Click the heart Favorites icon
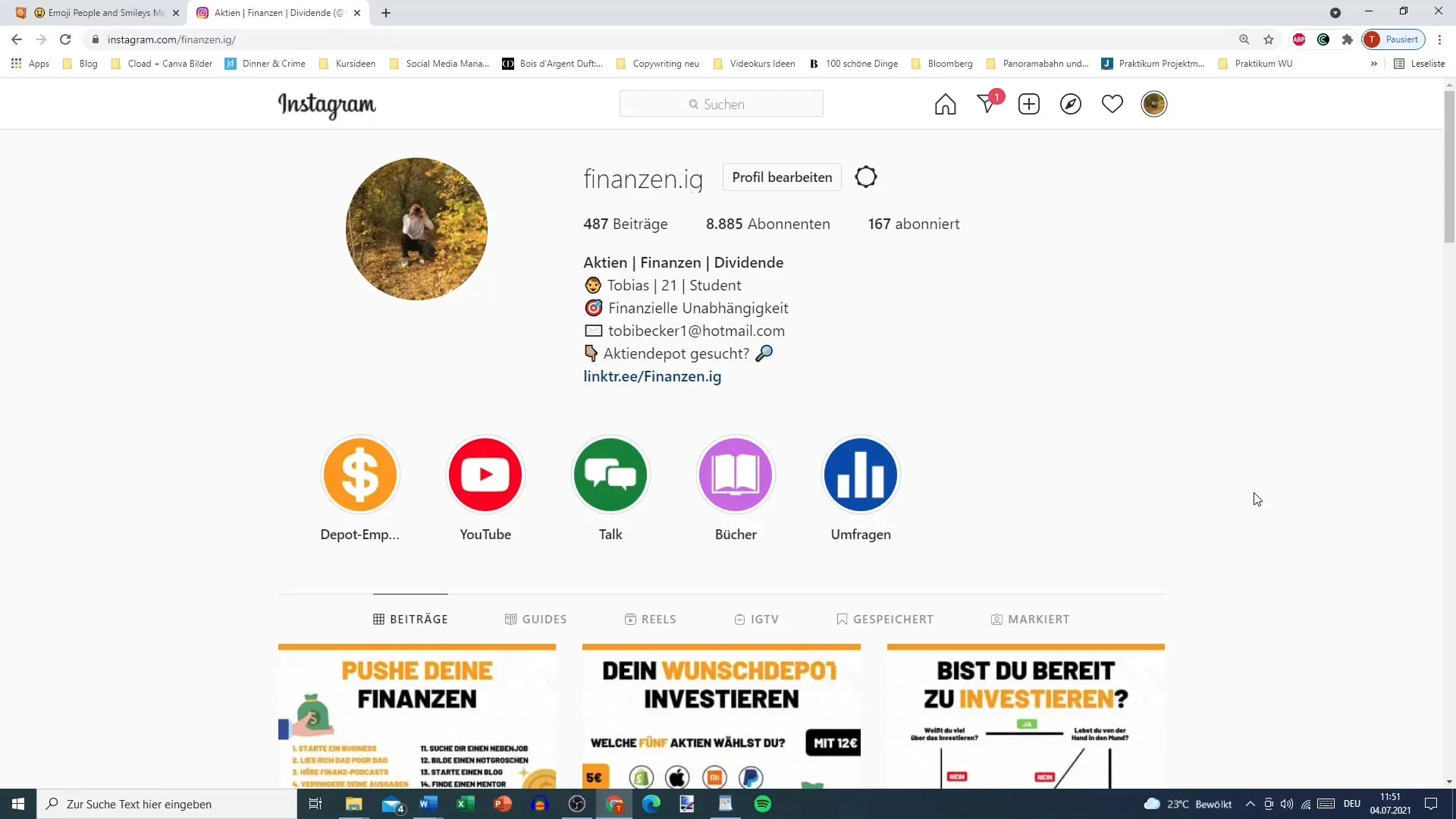1456x819 pixels. click(1112, 104)
